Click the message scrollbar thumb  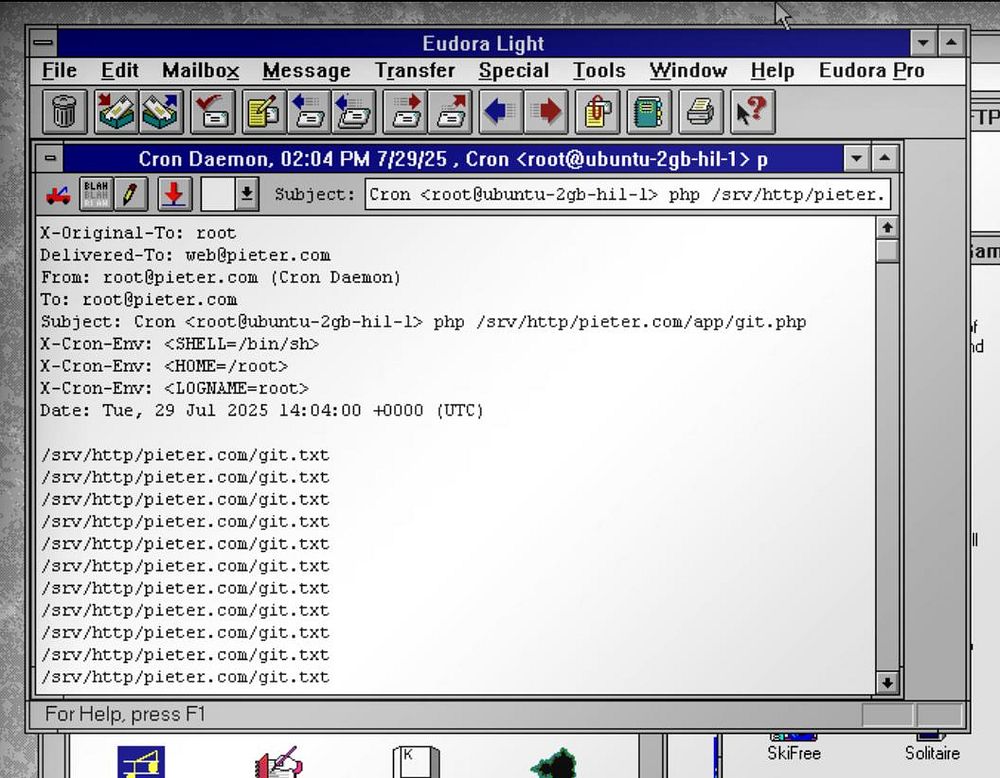click(x=886, y=249)
